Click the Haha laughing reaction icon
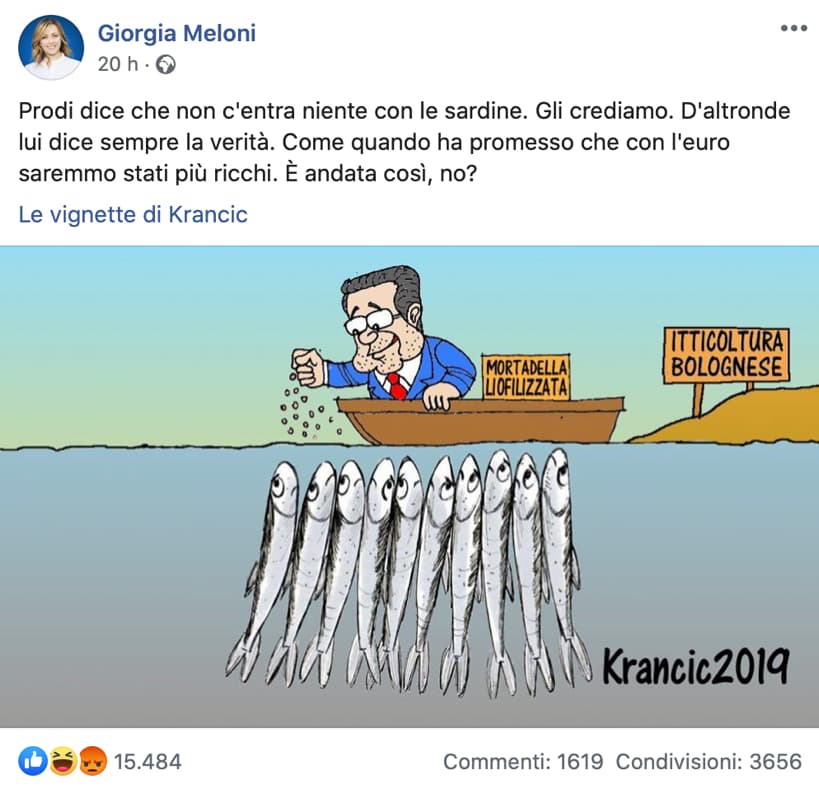 (x=63, y=762)
